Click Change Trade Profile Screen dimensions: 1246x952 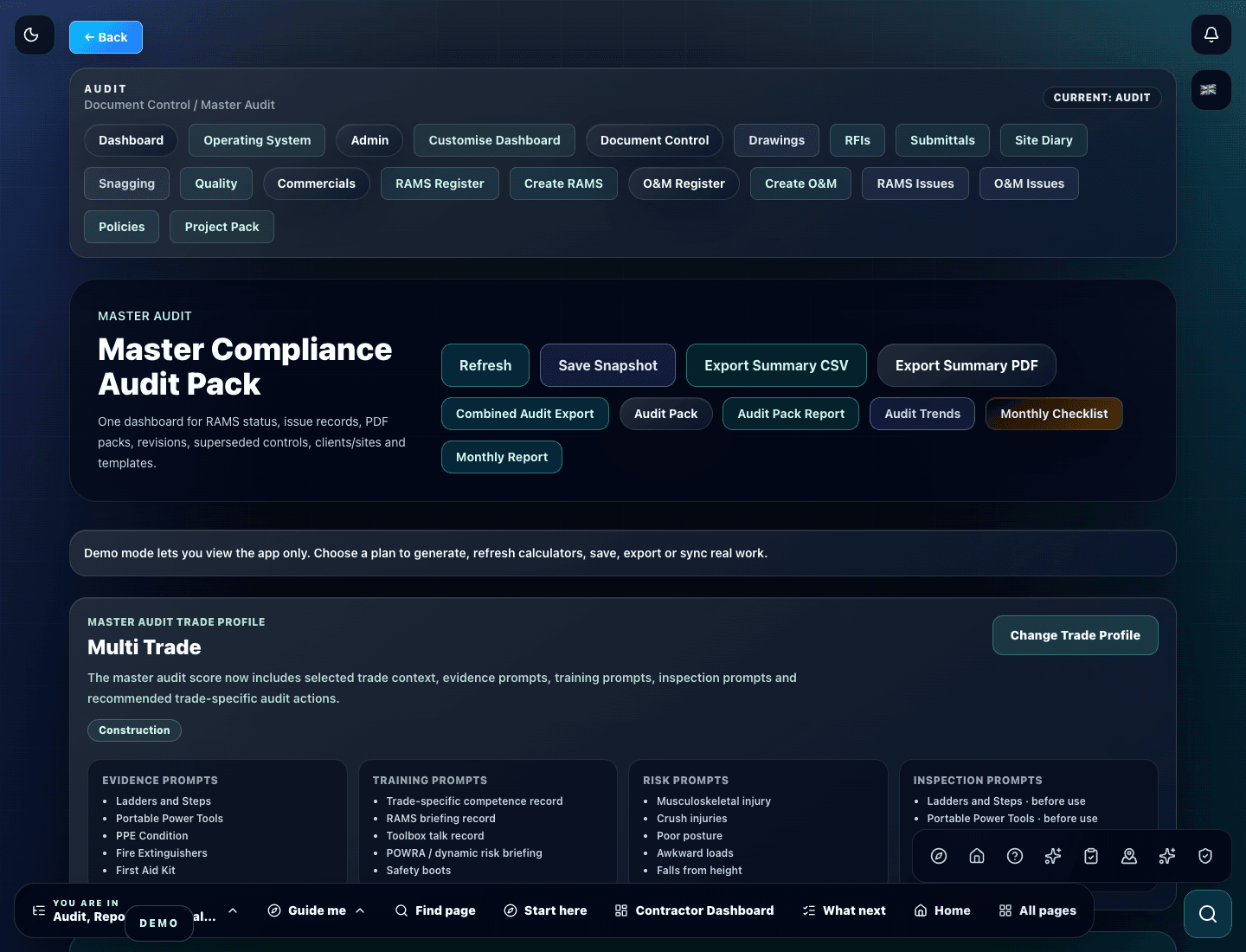1075,635
